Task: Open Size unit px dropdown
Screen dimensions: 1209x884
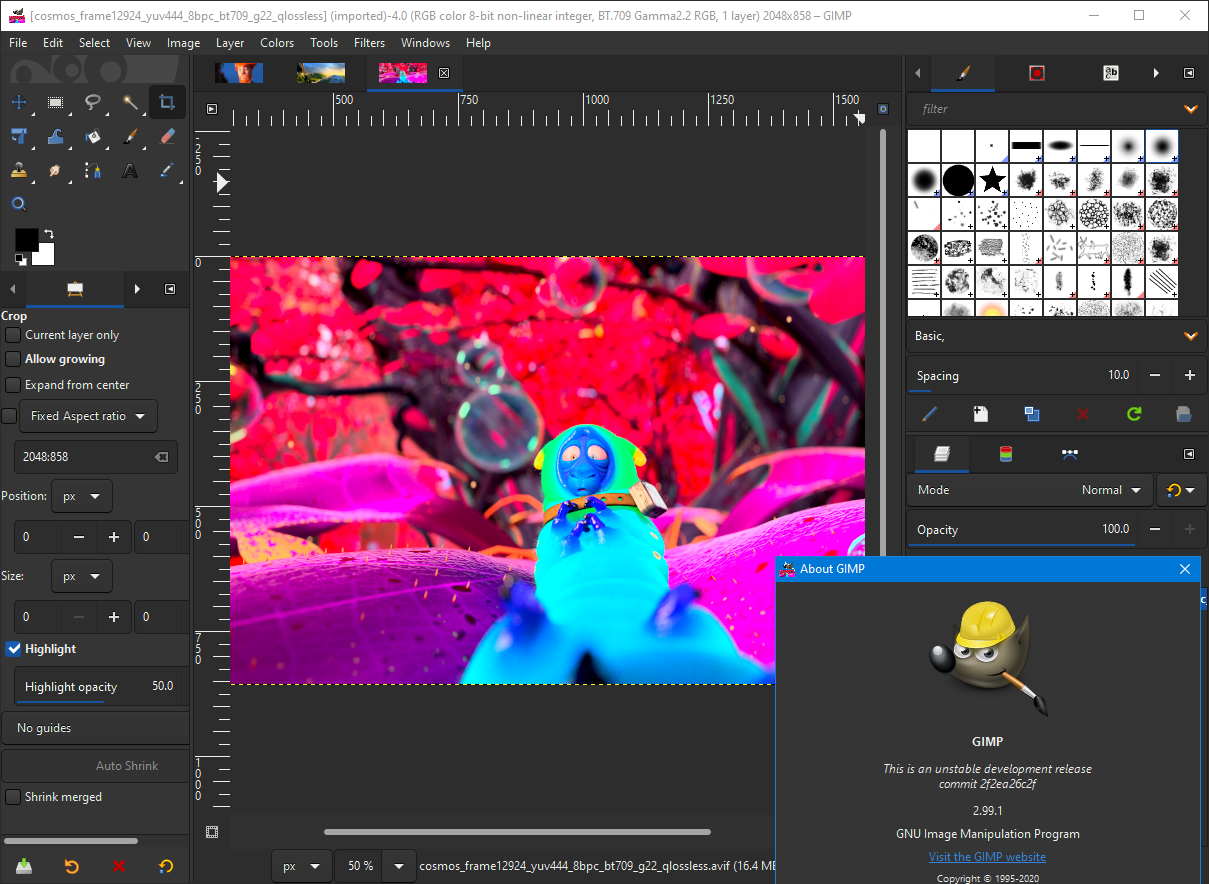Action: (82, 576)
